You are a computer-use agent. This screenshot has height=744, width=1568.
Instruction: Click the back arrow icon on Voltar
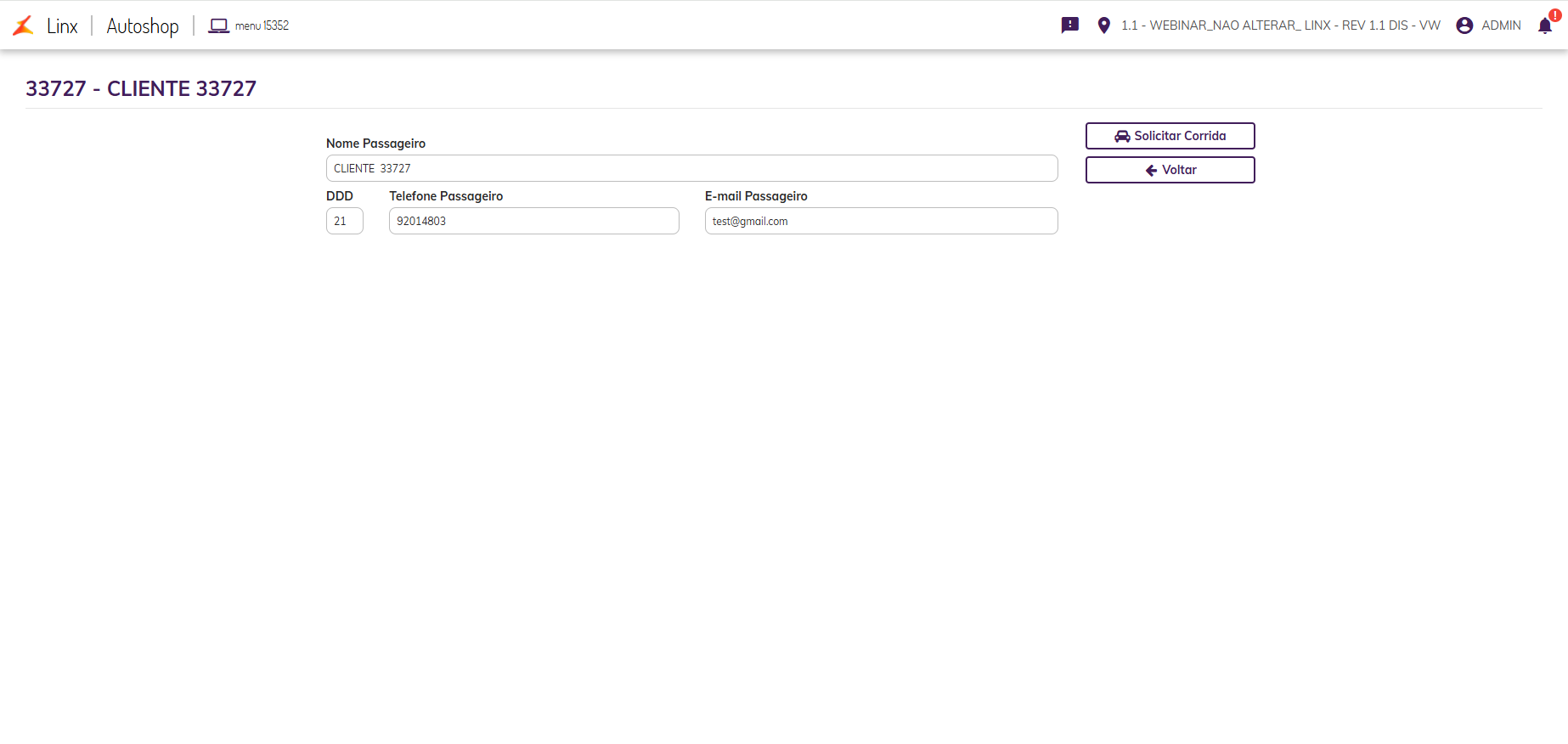click(1151, 171)
